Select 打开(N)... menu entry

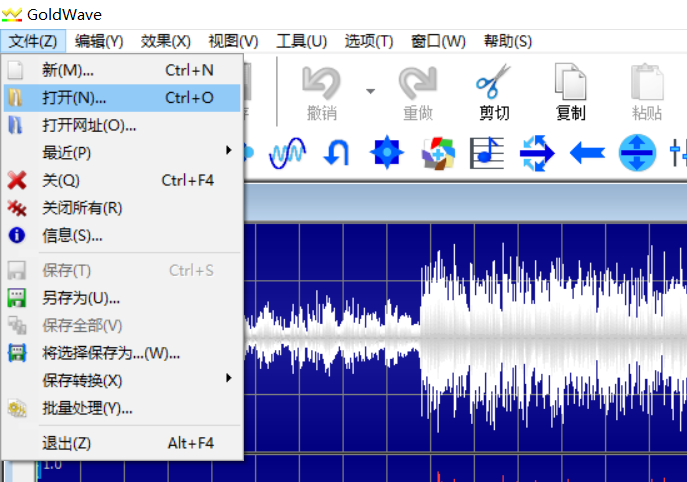[x=122, y=98]
